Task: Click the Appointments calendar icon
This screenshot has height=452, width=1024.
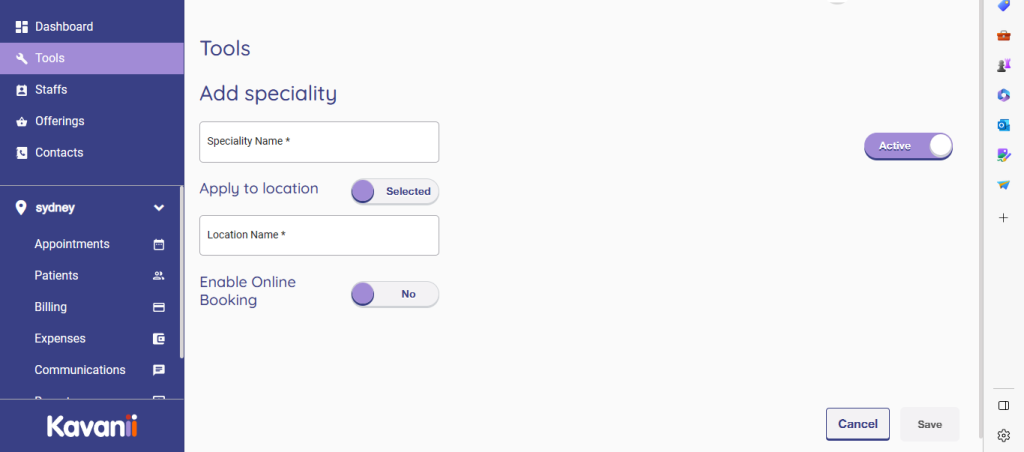Action: click(x=158, y=244)
